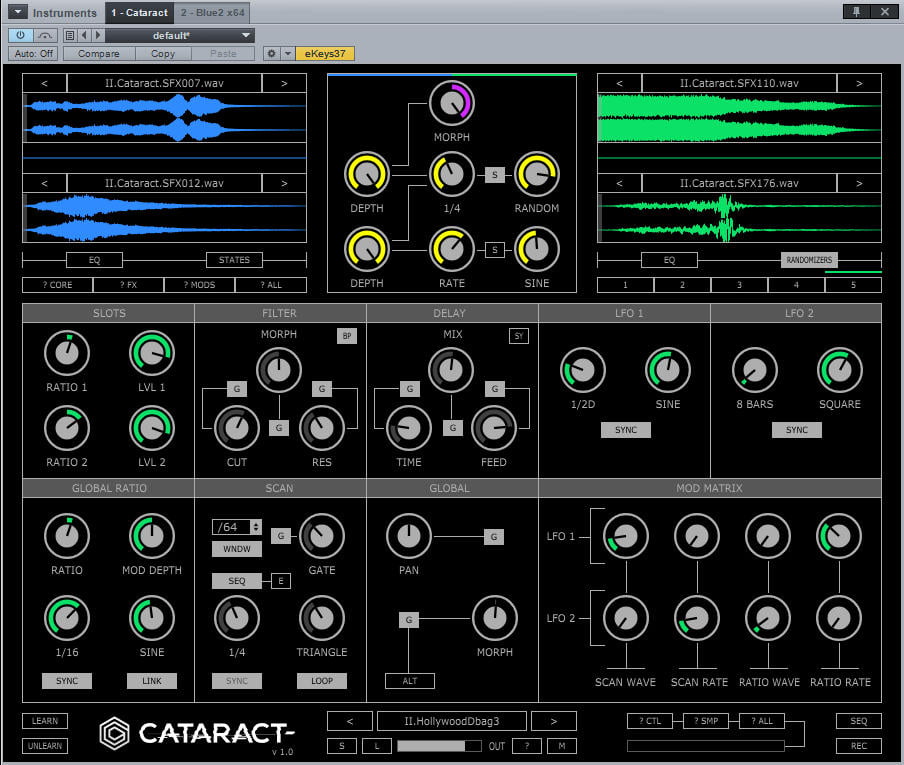Adjust the OUT level slider
The image size is (904, 765).
(440, 746)
